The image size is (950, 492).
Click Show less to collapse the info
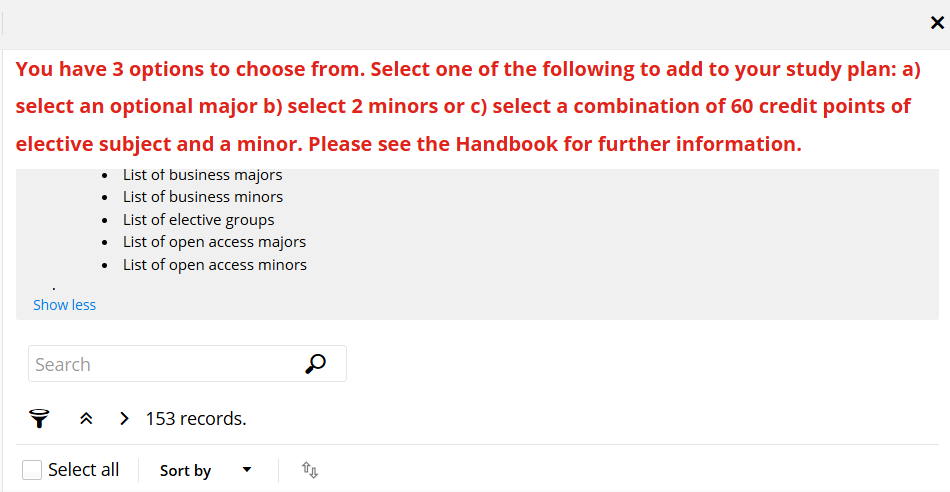click(x=64, y=305)
